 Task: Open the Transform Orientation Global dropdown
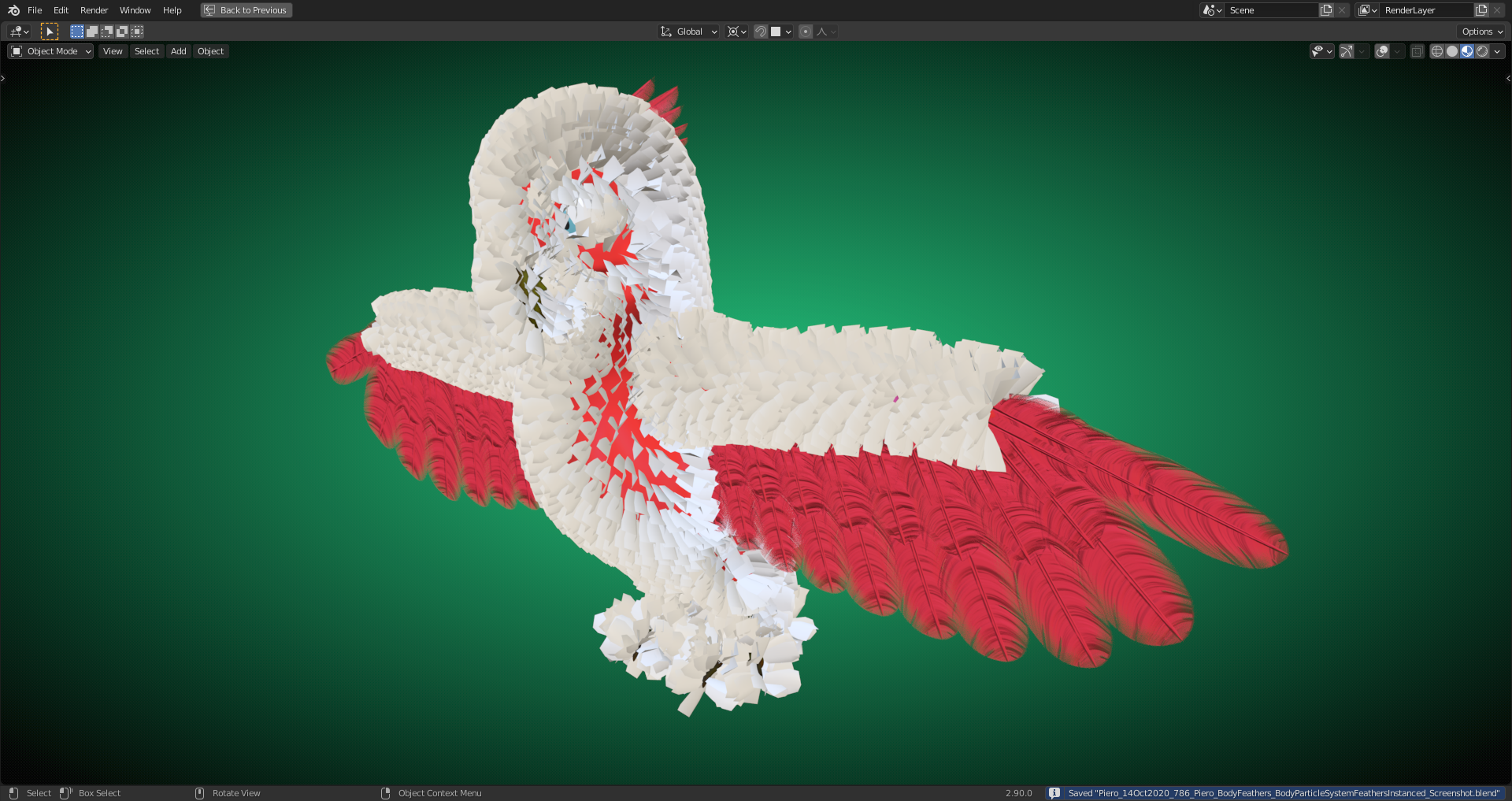(x=688, y=32)
